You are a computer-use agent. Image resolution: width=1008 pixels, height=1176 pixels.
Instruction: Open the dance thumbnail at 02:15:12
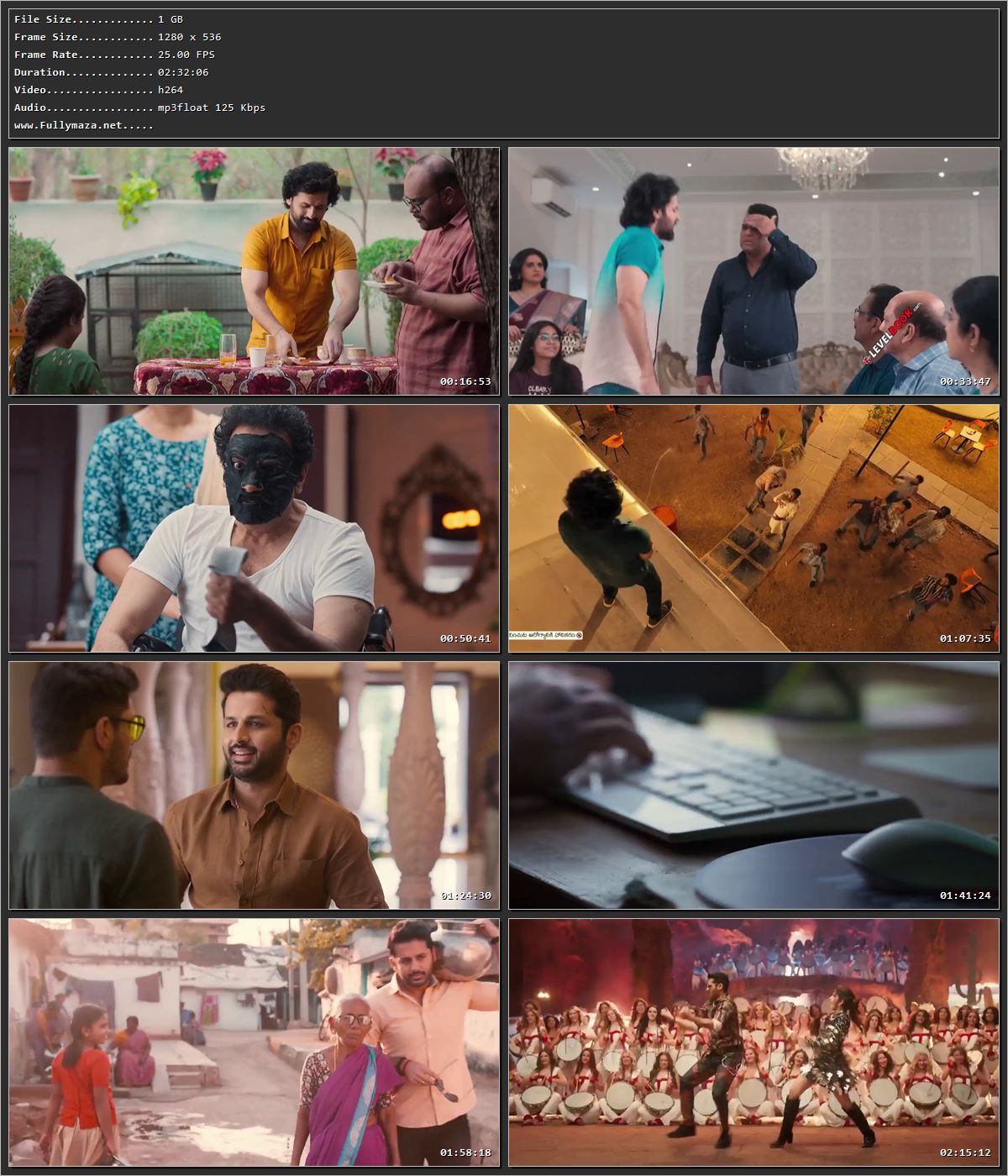(753, 1042)
